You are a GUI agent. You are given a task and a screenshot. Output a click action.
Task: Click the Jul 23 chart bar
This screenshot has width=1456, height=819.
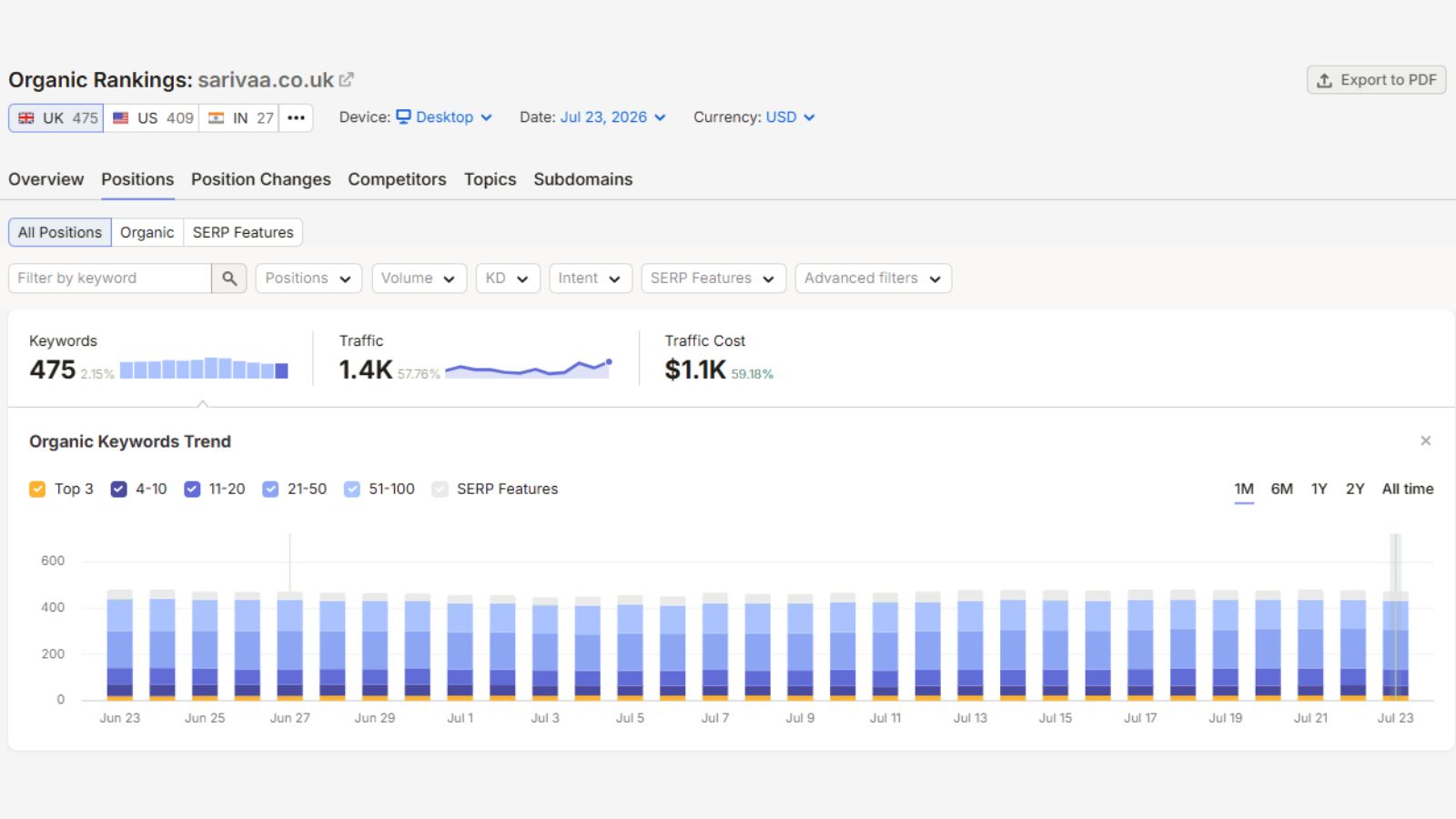(x=1396, y=646)
